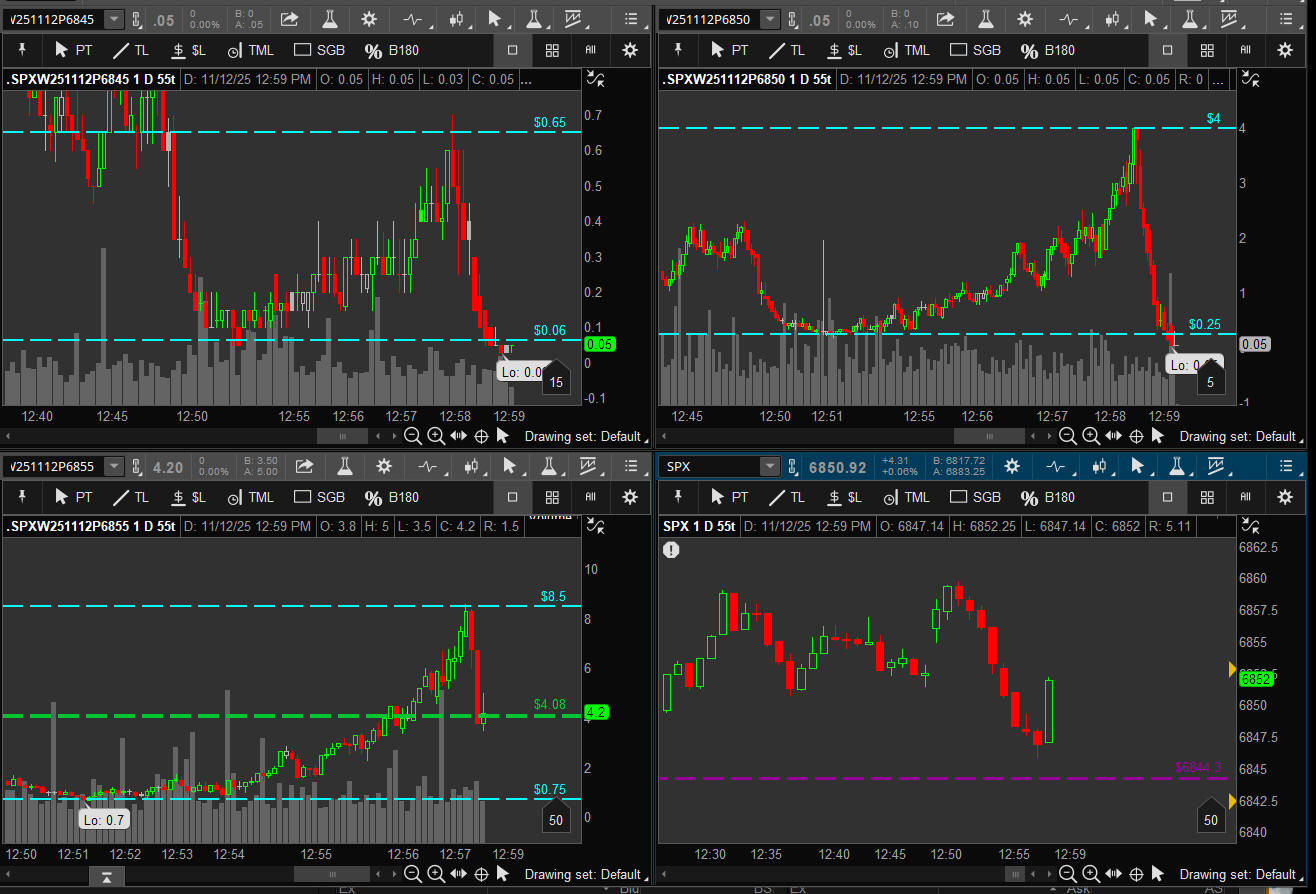Zoom out on the 6845 put chart
Screen dimensions: 1316x894
pos(412,435)
